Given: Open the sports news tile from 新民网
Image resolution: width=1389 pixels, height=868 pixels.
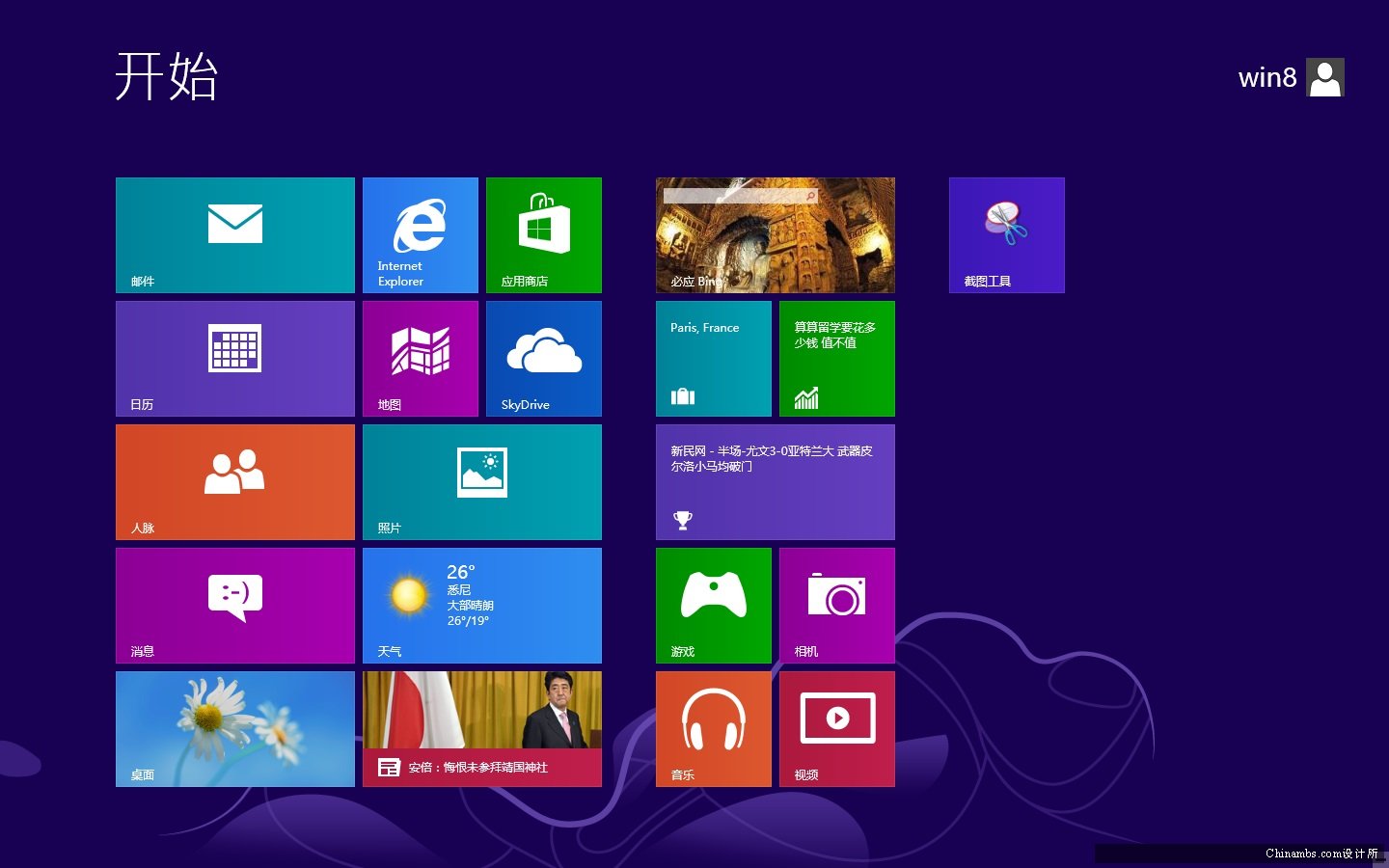Looking at the screenshot, I should tap(775, 481).
